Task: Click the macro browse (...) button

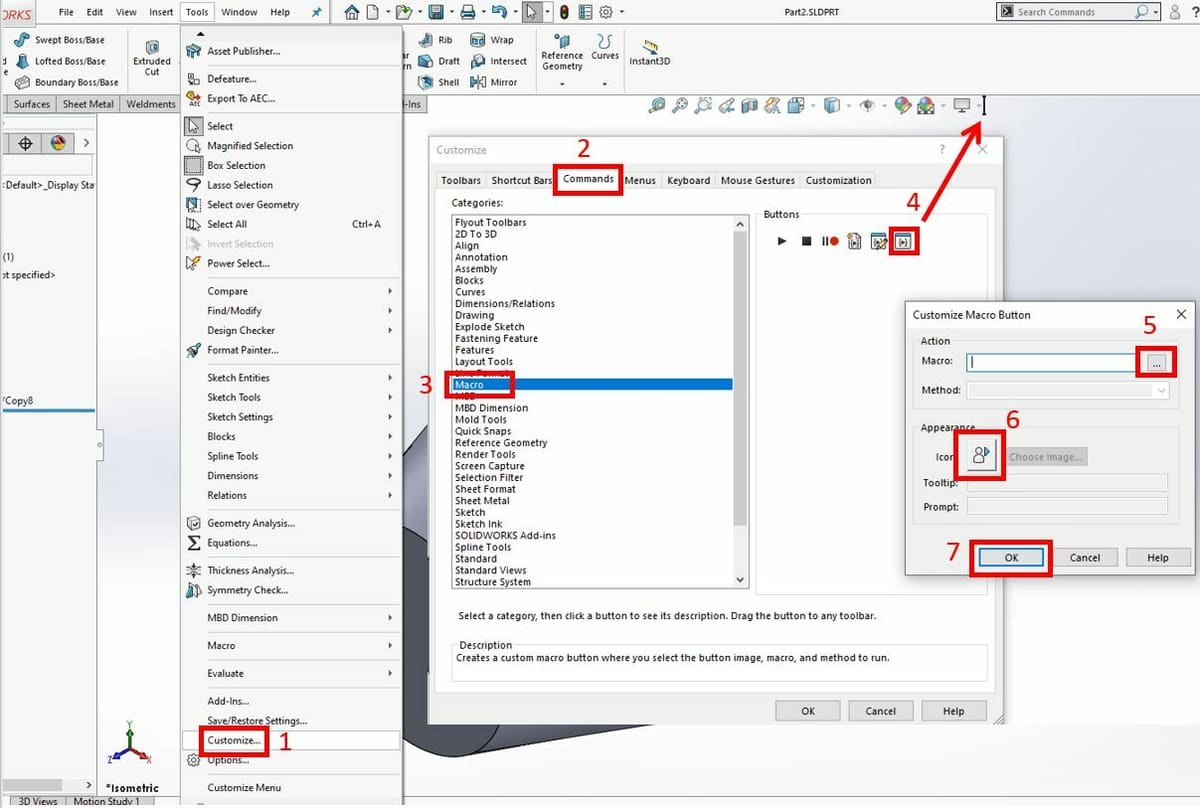Action: click(1155, 363)
